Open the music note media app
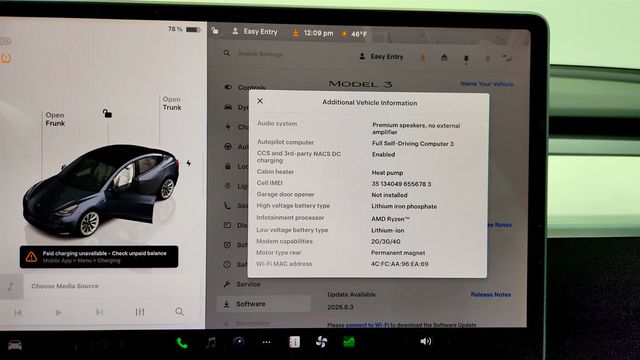 [x=211, y=342]
